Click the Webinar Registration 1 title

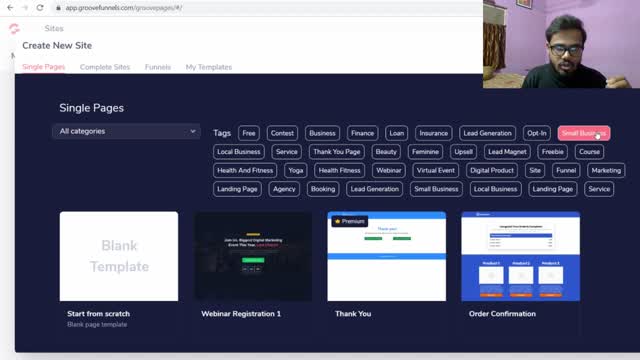(x=241, y=314)
